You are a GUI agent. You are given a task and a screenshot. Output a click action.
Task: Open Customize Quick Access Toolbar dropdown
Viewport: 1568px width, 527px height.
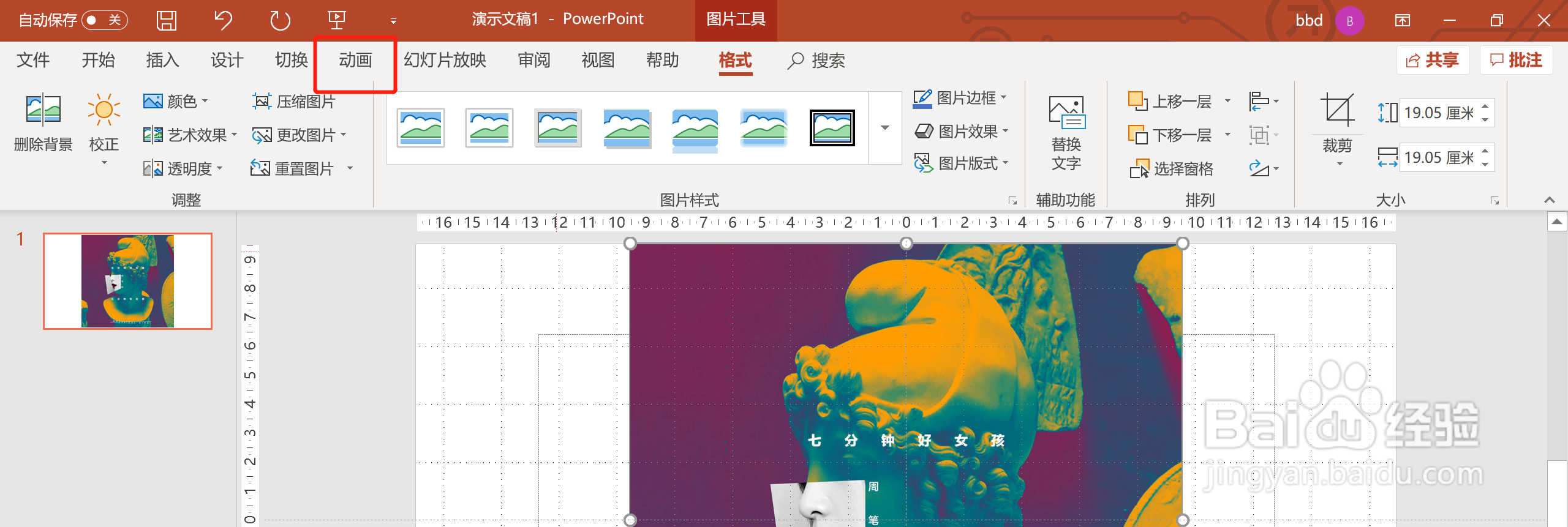tap(393, 21)
